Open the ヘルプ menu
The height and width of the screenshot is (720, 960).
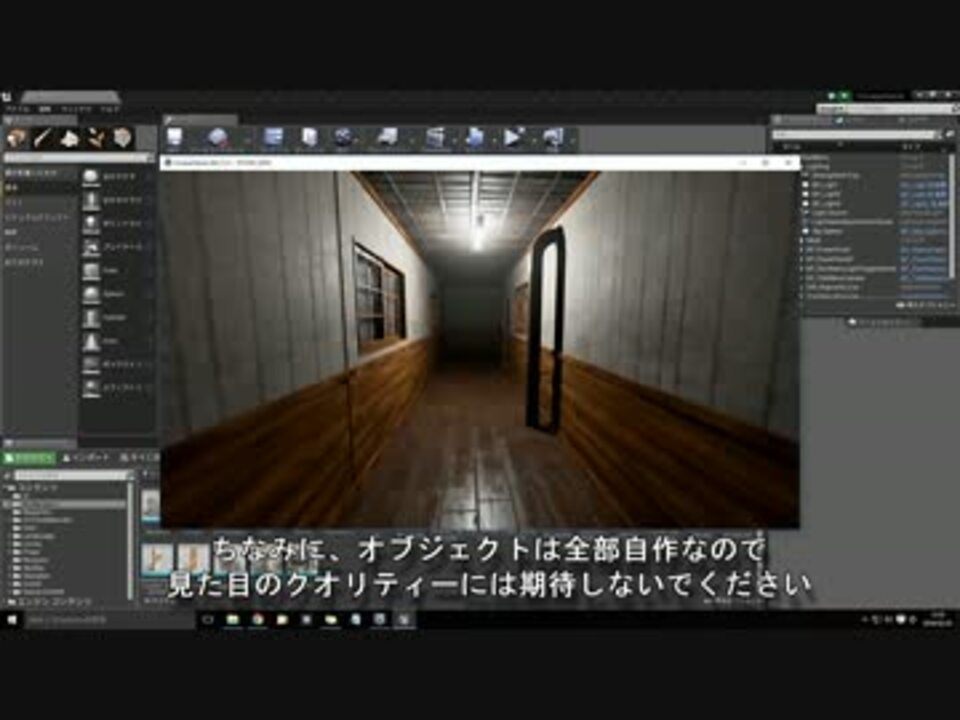click(x=110, y=109)
